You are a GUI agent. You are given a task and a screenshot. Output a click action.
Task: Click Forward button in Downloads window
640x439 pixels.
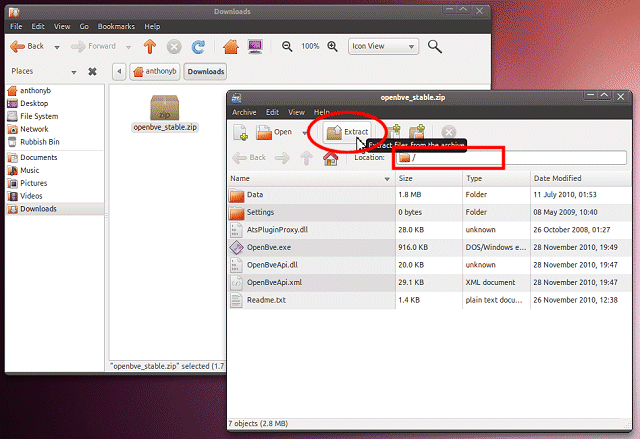[x=93, y=47]
